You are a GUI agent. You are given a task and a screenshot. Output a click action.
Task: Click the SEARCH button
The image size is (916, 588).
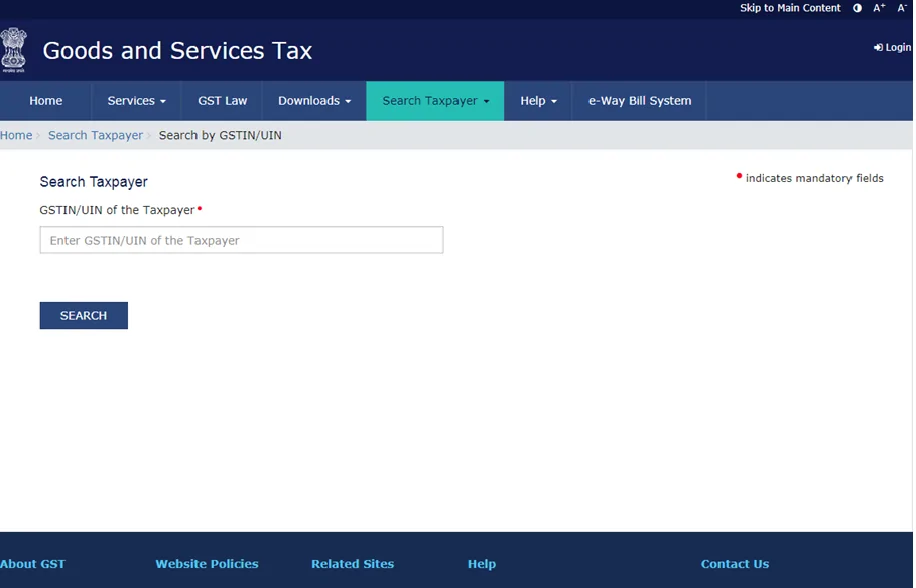coord(84,315)
